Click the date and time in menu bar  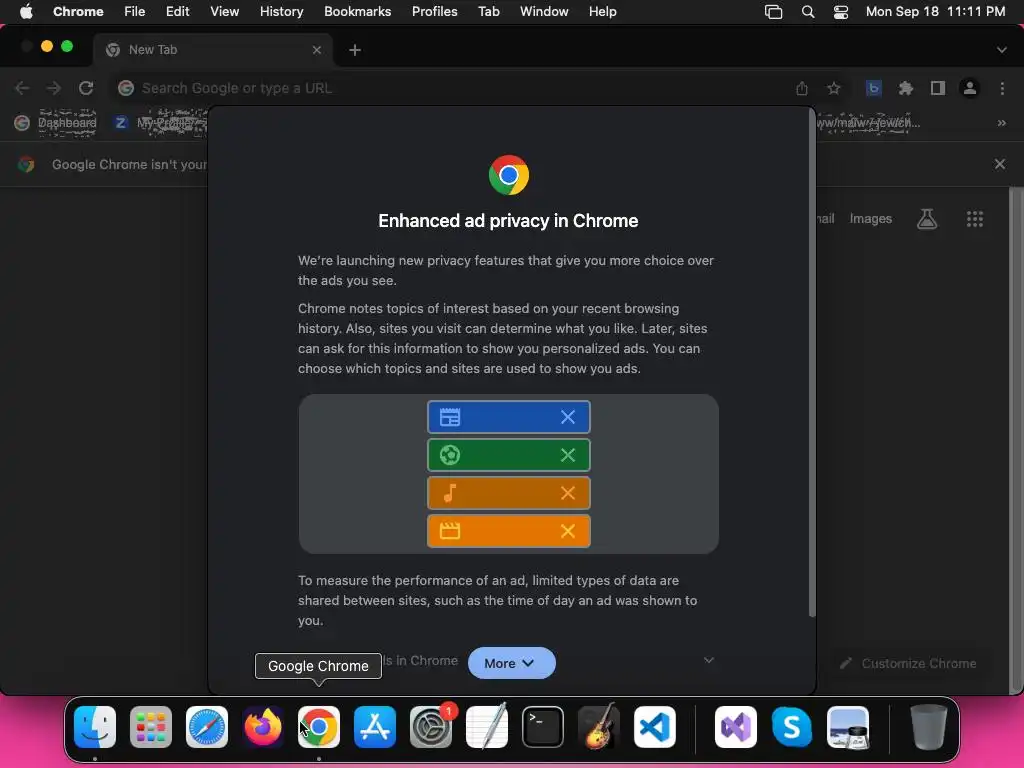pos(935,11)
